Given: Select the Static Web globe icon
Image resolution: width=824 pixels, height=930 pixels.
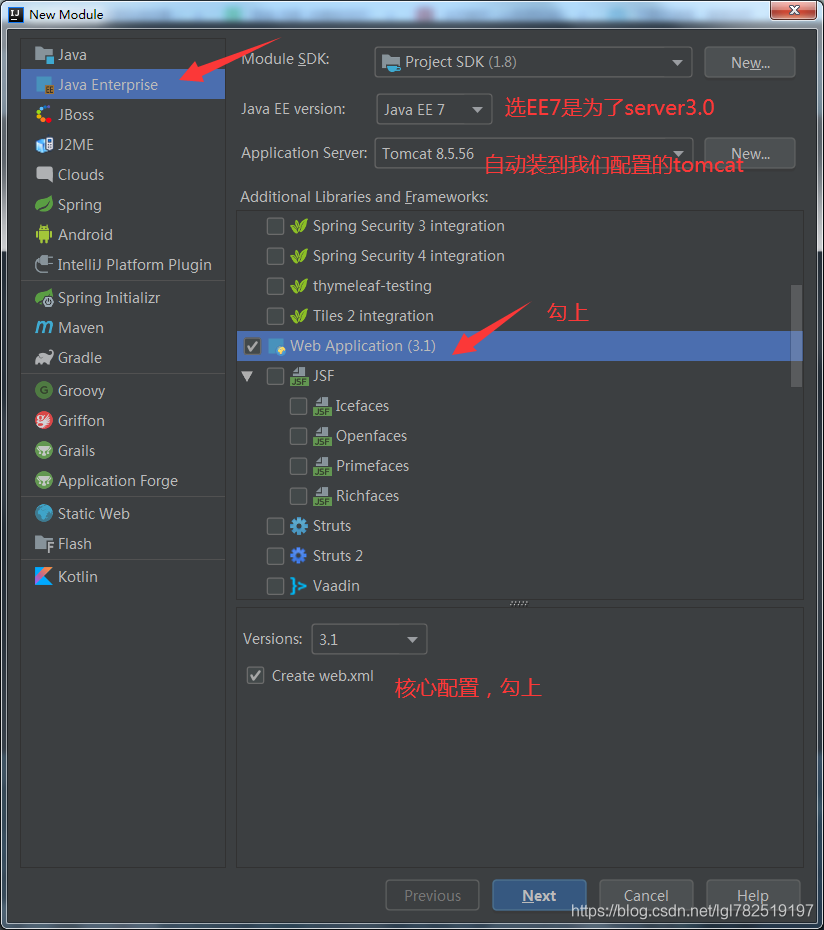Looking at the screenshot, I should pyautogui.click(x=44, y=514).
